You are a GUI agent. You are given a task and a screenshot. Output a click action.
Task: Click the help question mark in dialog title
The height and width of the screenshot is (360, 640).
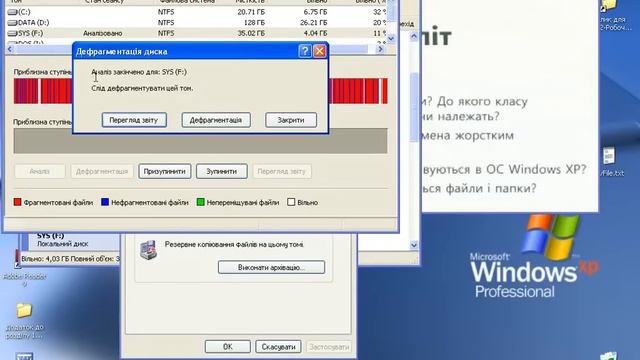coord(305,51)
